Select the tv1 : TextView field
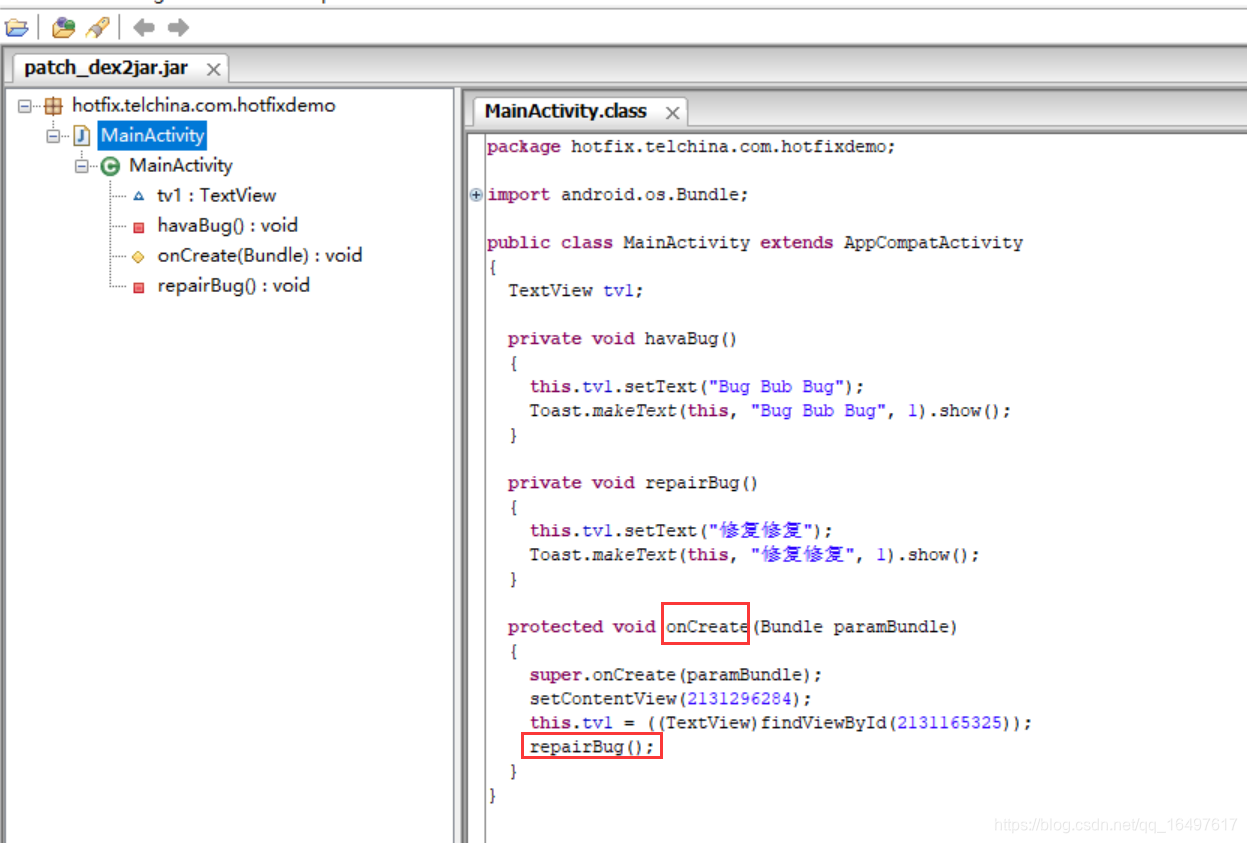1247x843 pixels. pos(216,195)
